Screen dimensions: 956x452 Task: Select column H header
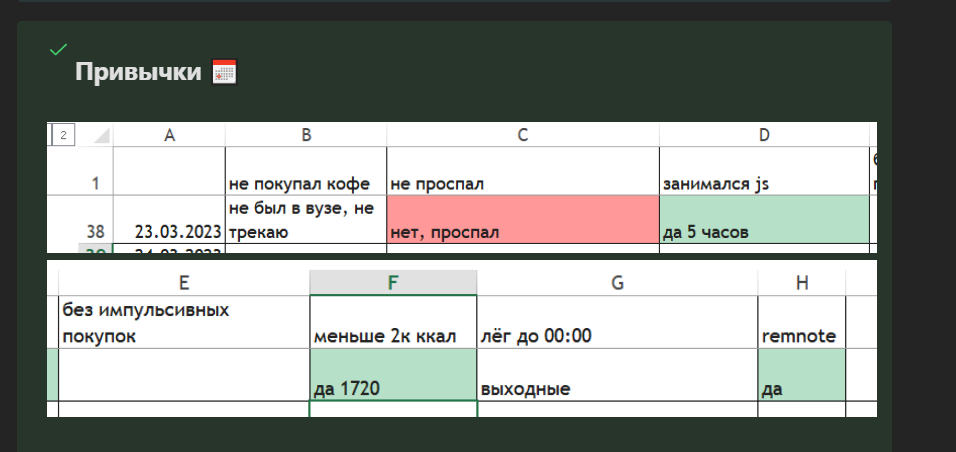(x=802, y=282)
